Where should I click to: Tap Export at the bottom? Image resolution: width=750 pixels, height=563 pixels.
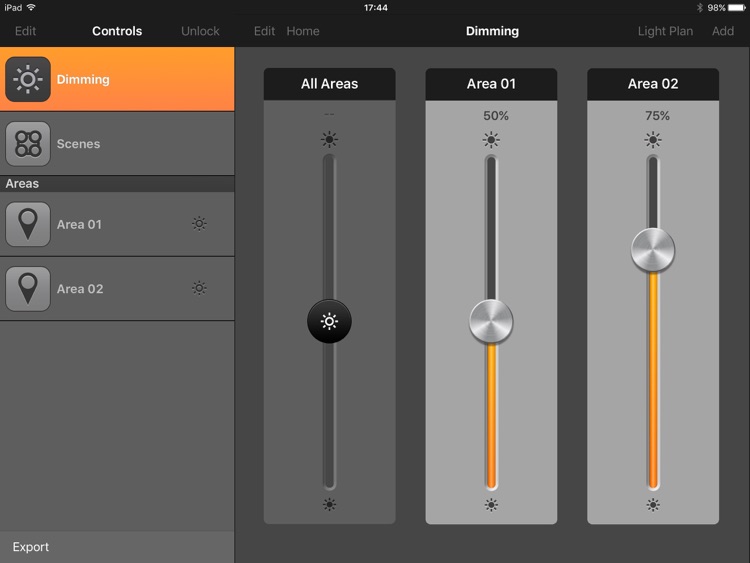point(31,547)
